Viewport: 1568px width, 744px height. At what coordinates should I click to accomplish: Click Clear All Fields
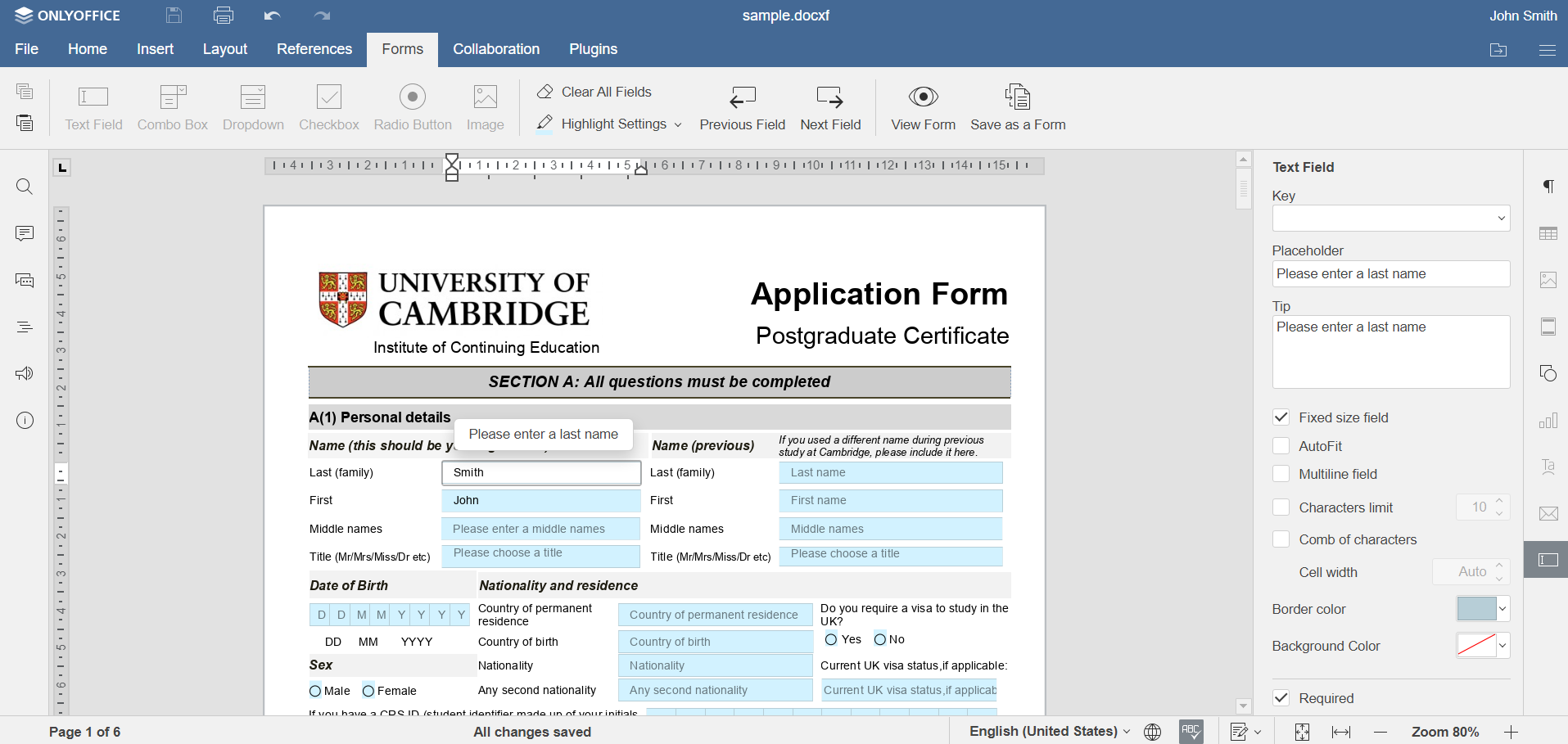[x=594, y=92]
